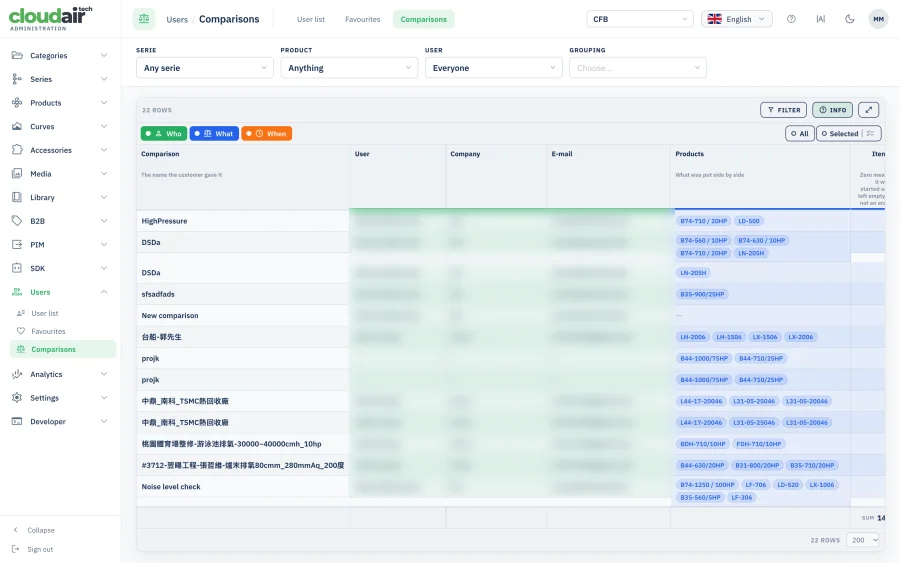Screen dimensions: 900x563
Task: Click the FILTER button
Action: [x=783, y=110]
